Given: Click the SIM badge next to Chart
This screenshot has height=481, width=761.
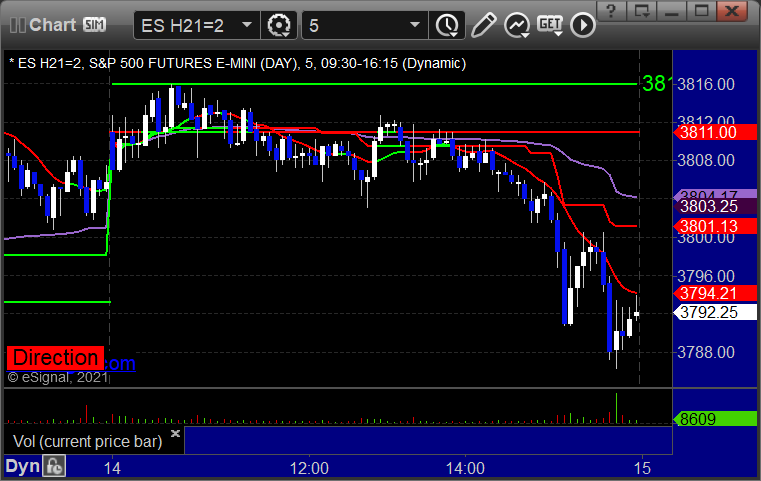Looking at the screenshot, I should click(x=94, y=24).
